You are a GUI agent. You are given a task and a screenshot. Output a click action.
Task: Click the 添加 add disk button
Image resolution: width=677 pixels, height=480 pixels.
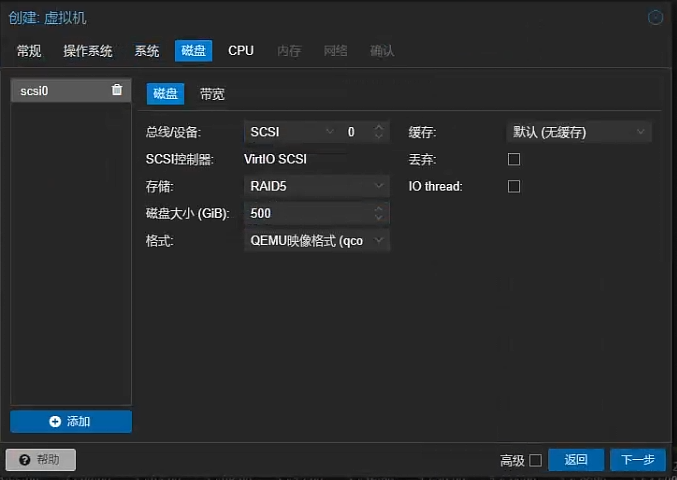point(71,421)
